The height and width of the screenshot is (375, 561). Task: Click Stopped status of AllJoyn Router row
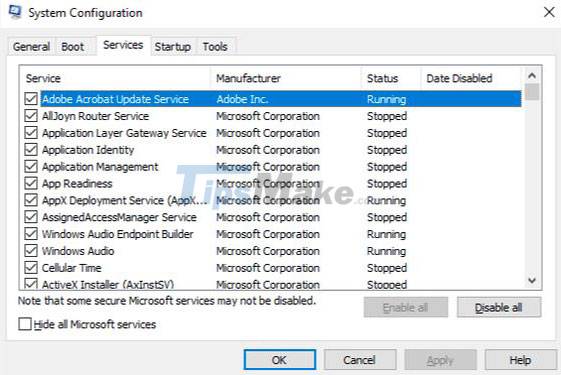(387, 116)
